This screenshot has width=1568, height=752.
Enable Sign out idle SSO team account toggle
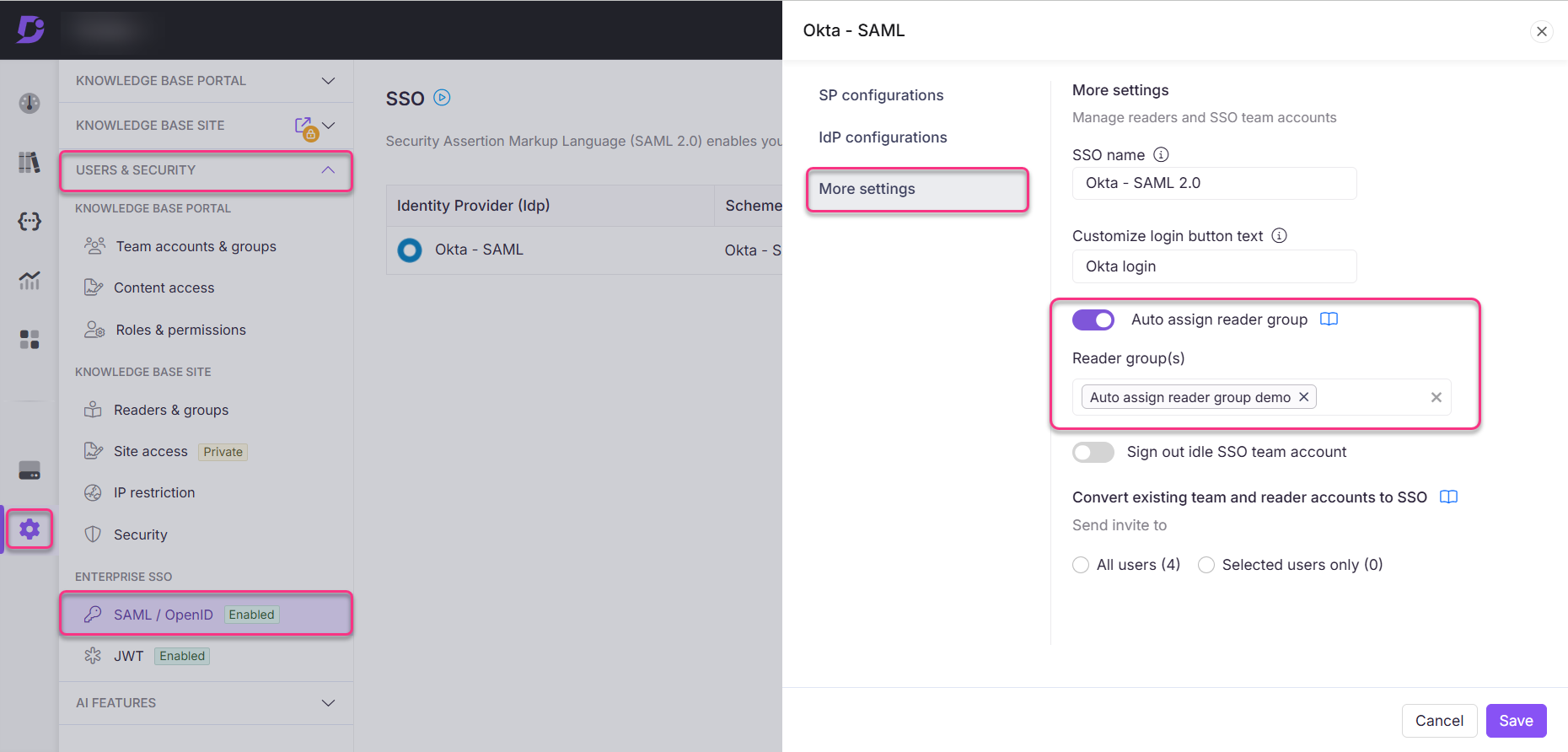click(1093, 452)
